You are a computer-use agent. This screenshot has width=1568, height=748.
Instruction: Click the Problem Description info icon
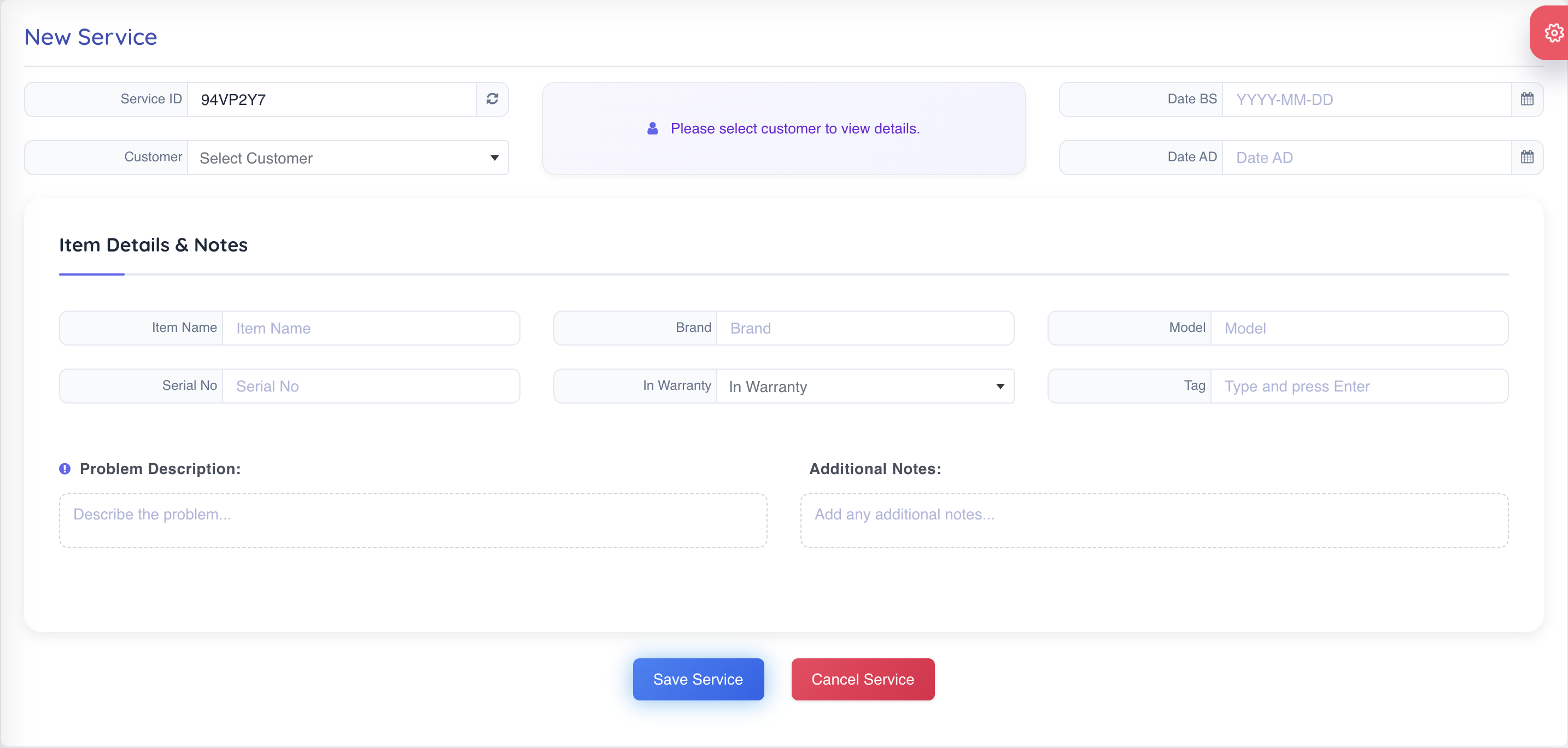tap(65, 469)
